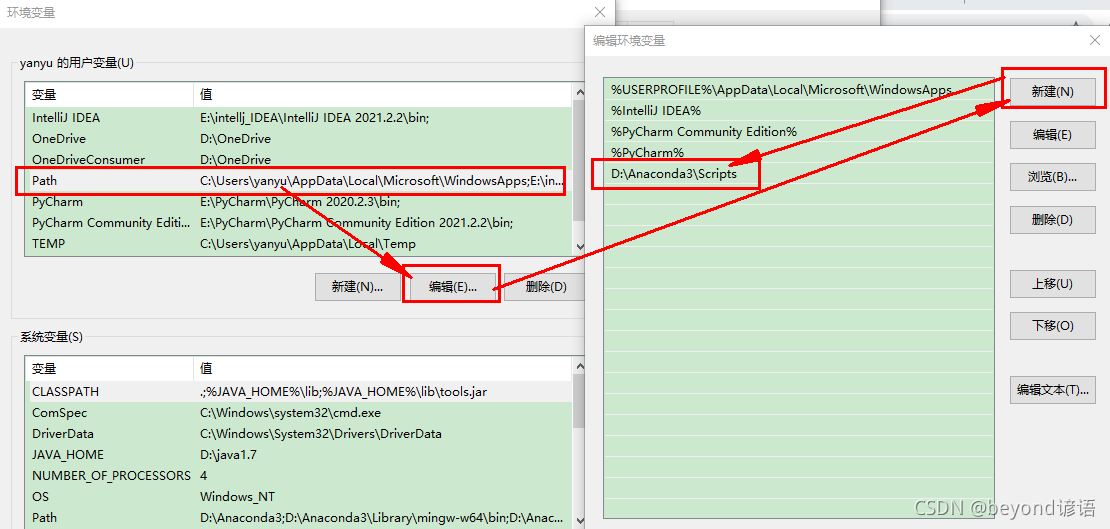1110x529 pixels.
Task: Click 删除(D) button under user variables
Action: point(545,287)
